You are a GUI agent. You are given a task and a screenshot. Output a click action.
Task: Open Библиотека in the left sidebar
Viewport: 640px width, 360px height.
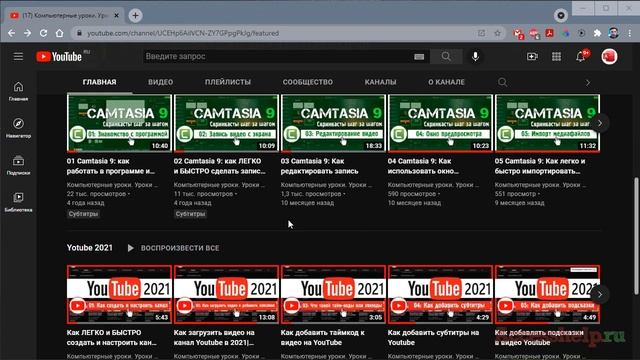click(18, 202)
